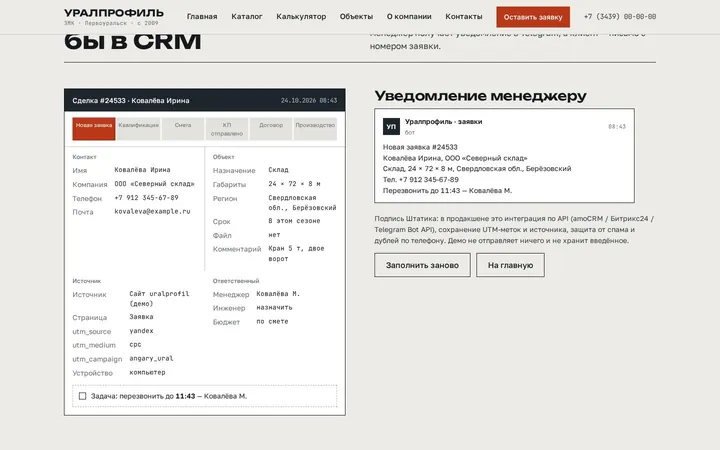This screenshot has width=720, height=450.
Task: Click the comment Кран 5 т, двое ворот
Action: coord(296,253)
